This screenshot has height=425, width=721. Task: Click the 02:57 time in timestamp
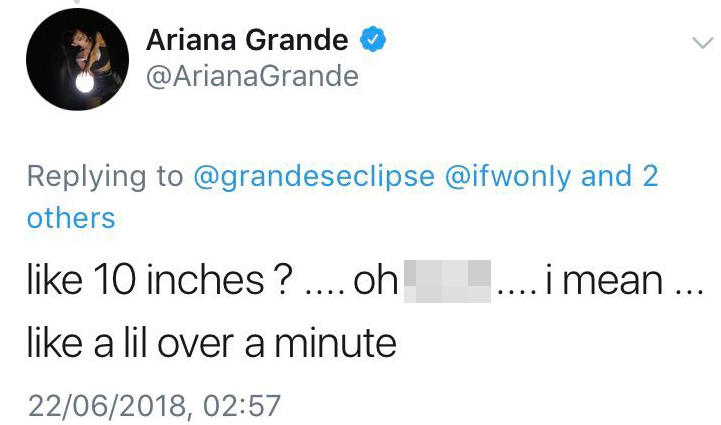pyautogui.click(x=241, y=405)
